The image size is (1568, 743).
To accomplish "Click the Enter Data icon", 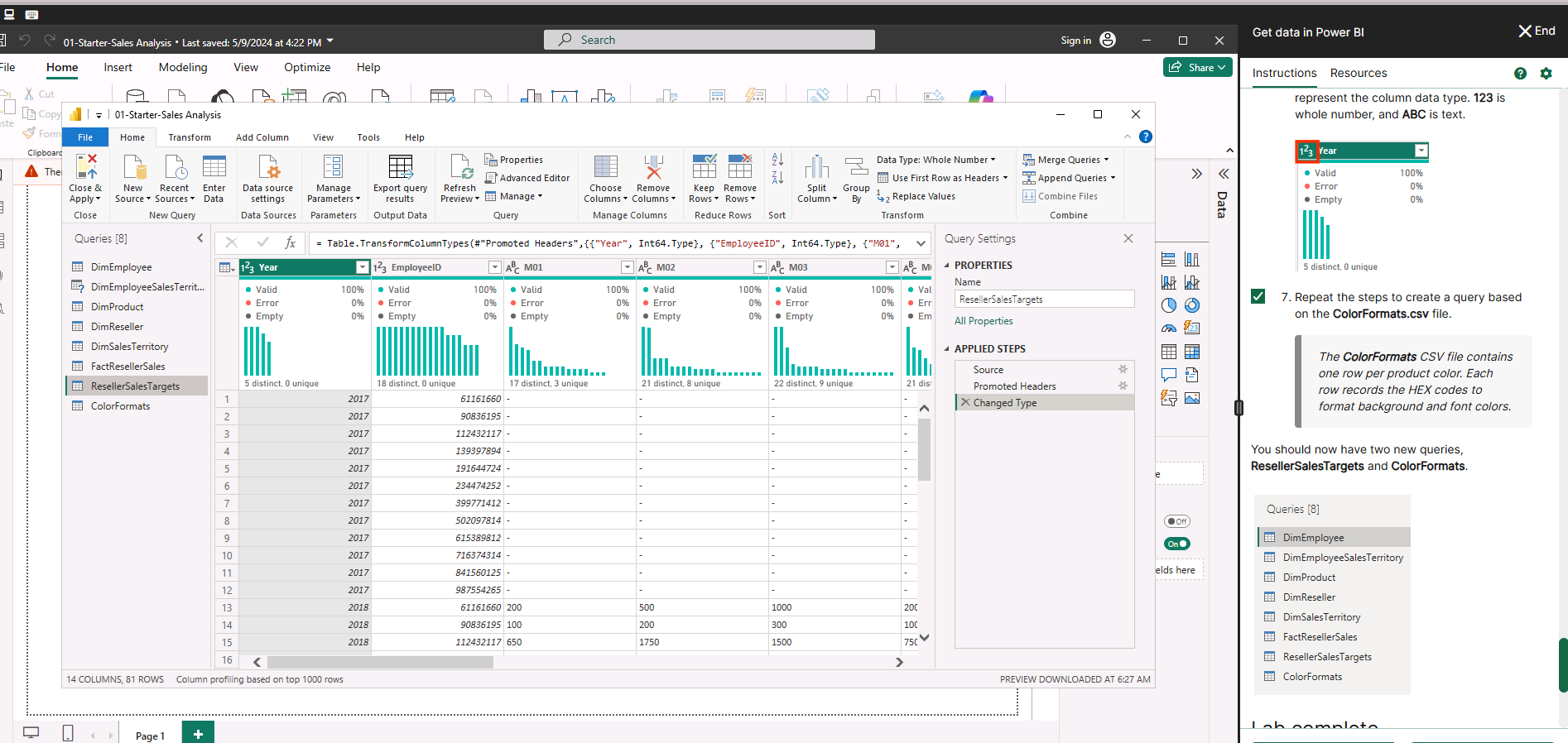I will [214, 167].
